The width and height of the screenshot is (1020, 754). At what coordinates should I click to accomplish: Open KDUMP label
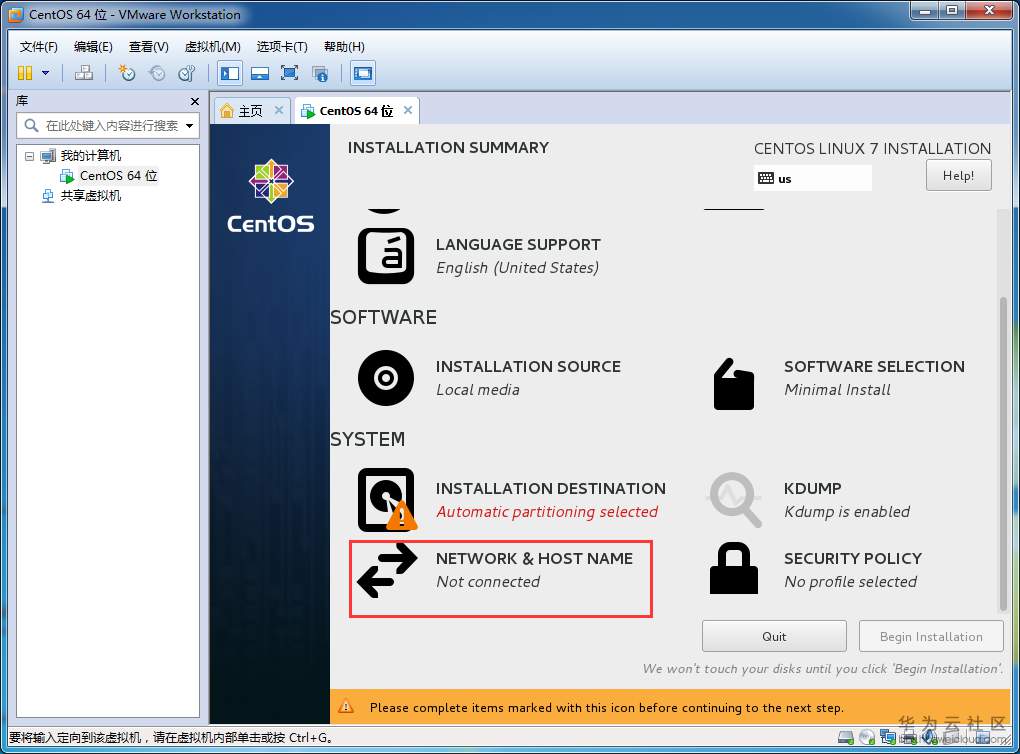(812, 489)
